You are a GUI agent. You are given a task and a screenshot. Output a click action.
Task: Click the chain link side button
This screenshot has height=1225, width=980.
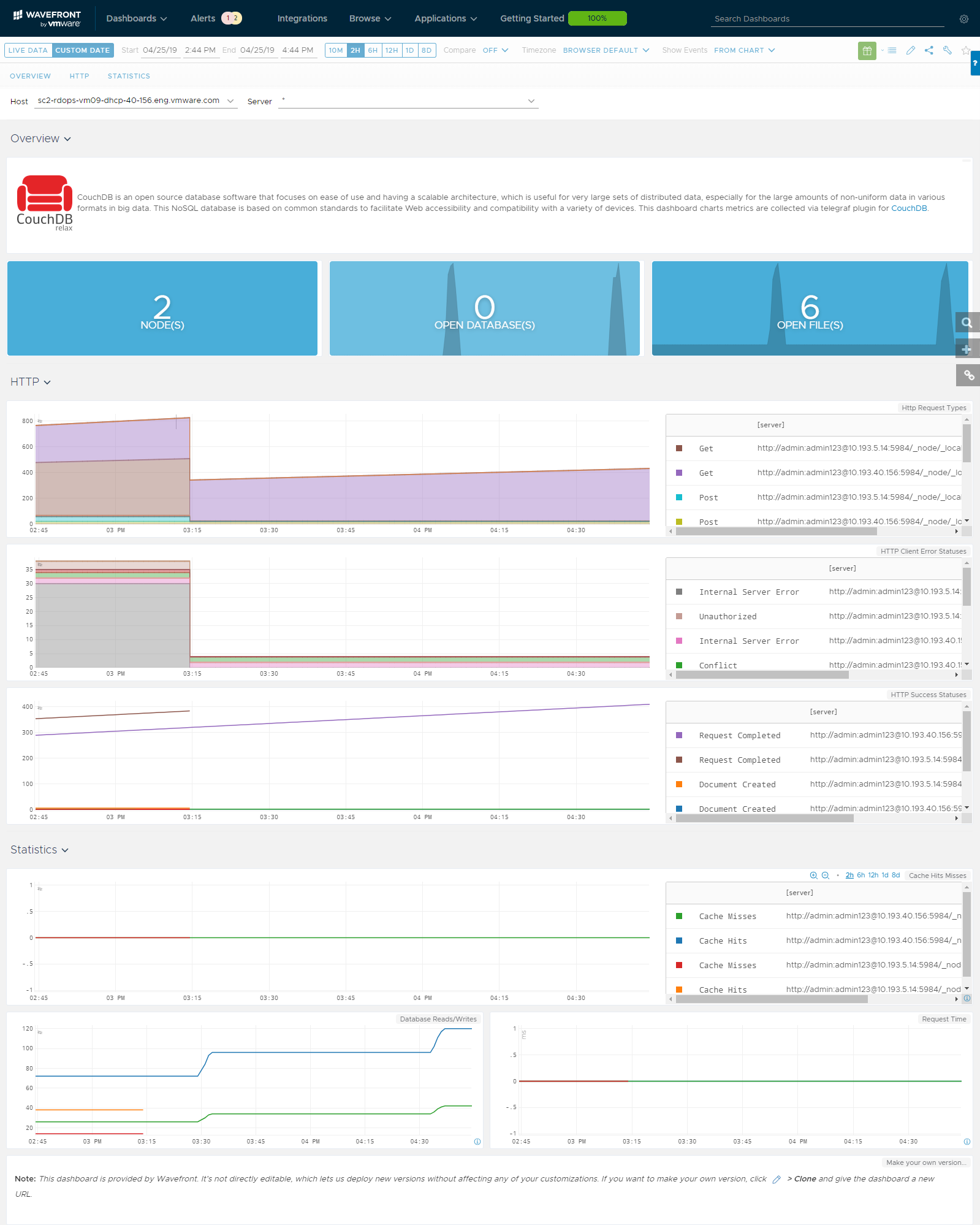[x=967, y=375]
